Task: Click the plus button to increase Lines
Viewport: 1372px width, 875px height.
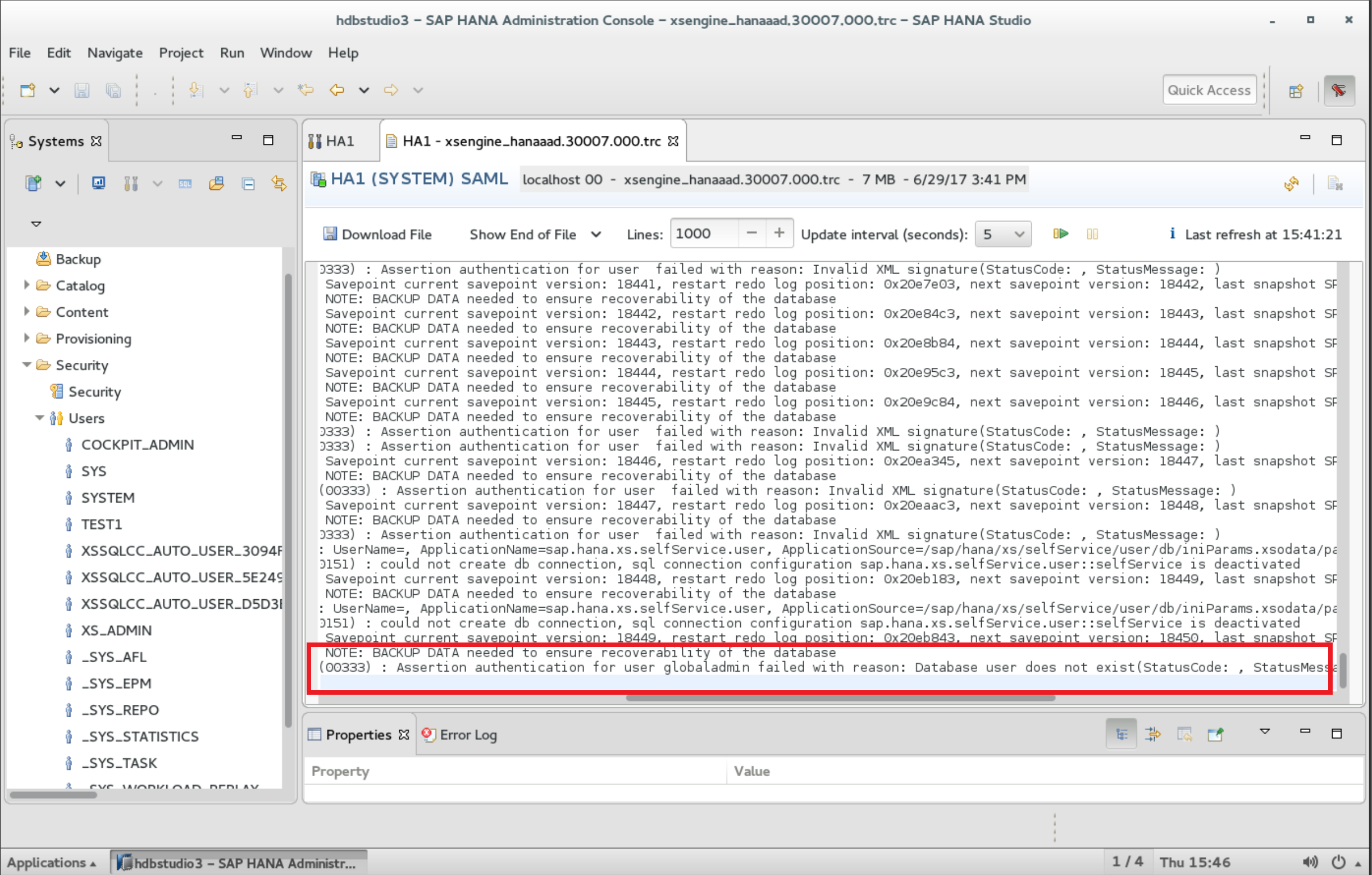Action: point(779,233)
